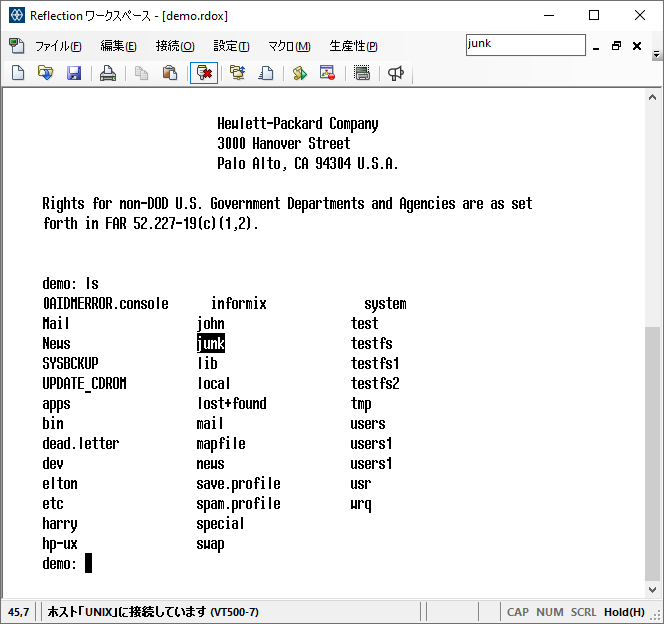Click the harry entry
Image resolution: width=664 pixels, height=624 pixels.
(60, 524)
